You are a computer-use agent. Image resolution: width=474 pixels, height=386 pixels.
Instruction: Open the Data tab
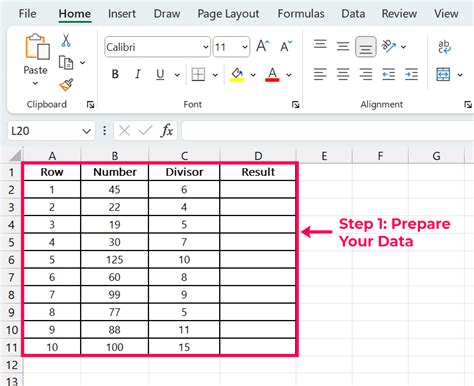[353, 14]
